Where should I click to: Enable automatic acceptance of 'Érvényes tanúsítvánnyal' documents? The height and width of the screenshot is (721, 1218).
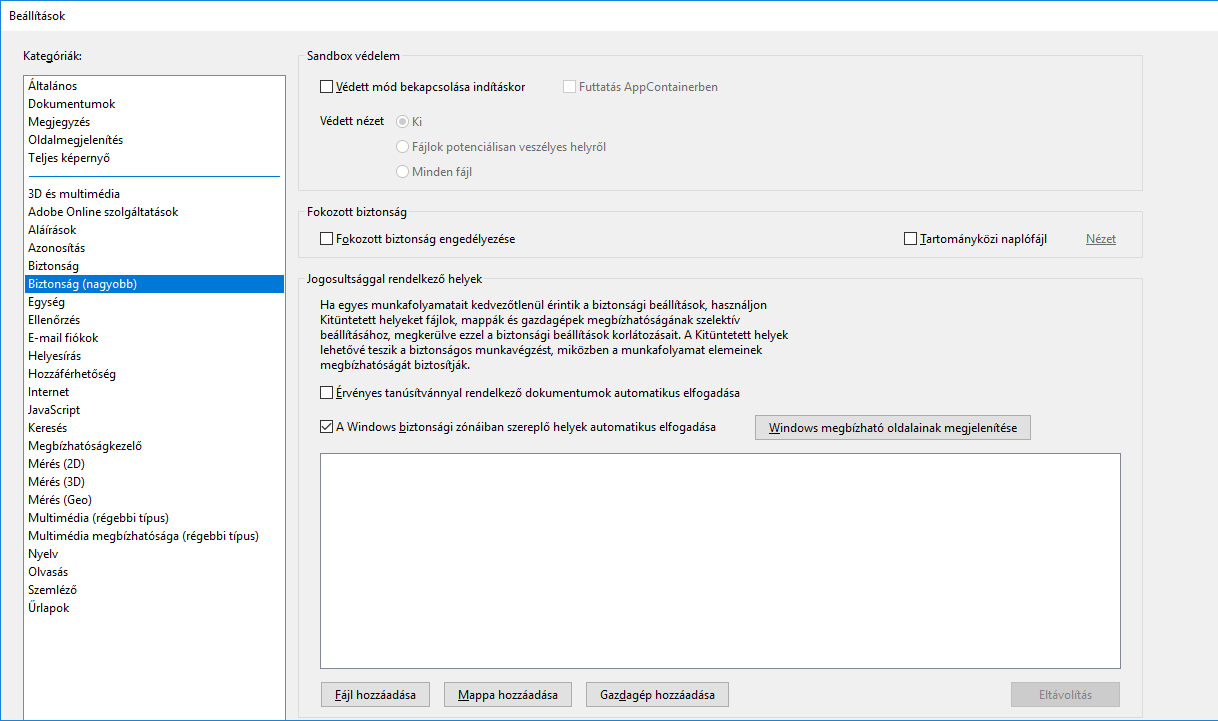327,393
